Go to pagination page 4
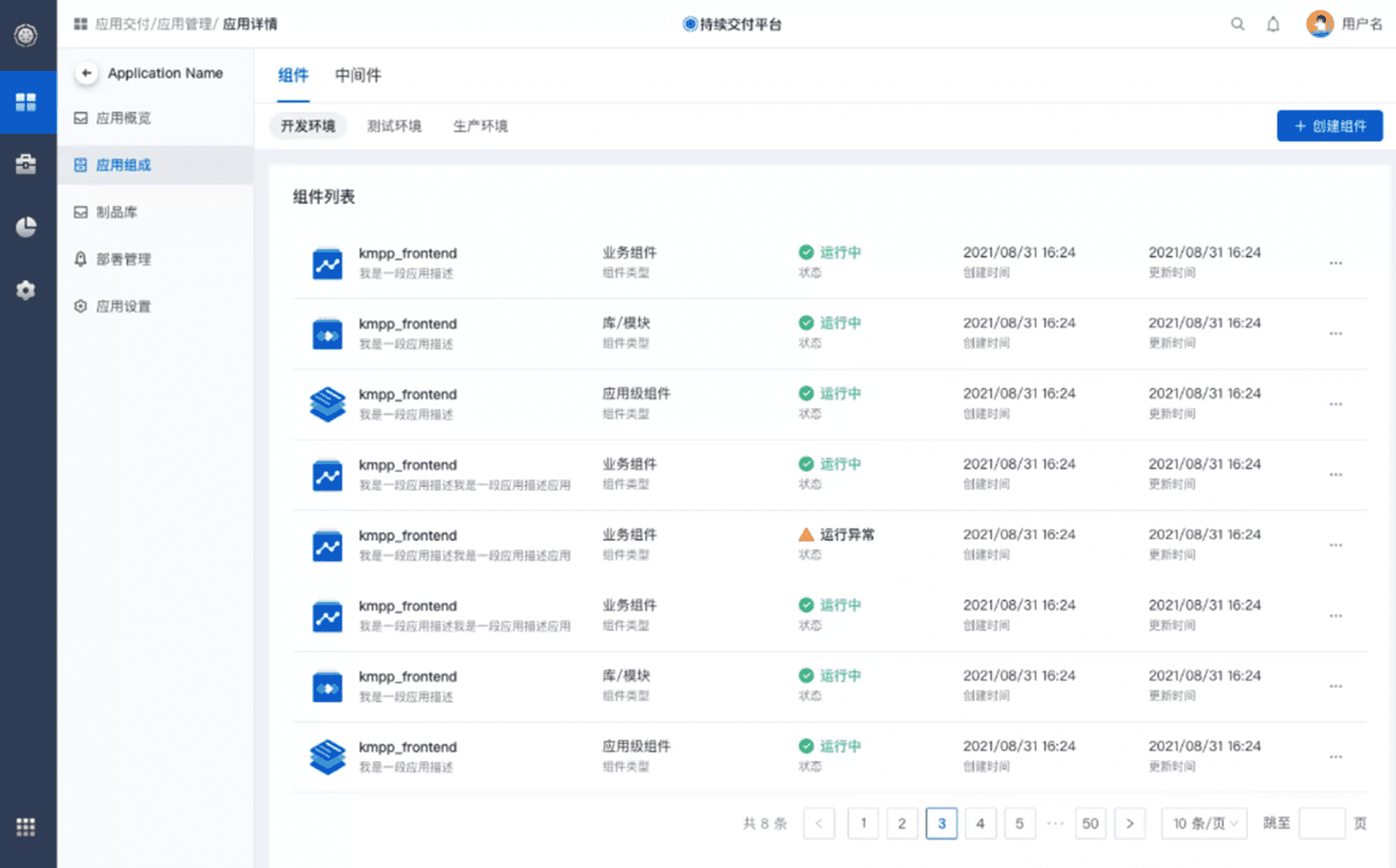1396x868 pixels. click(x=980, y=823)
